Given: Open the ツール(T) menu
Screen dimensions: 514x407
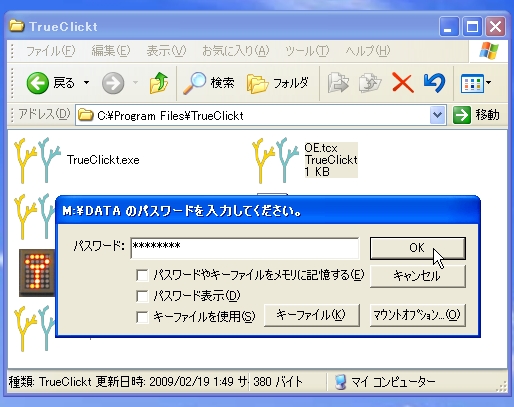Looking at the screenshot, I should pos(307,51).
